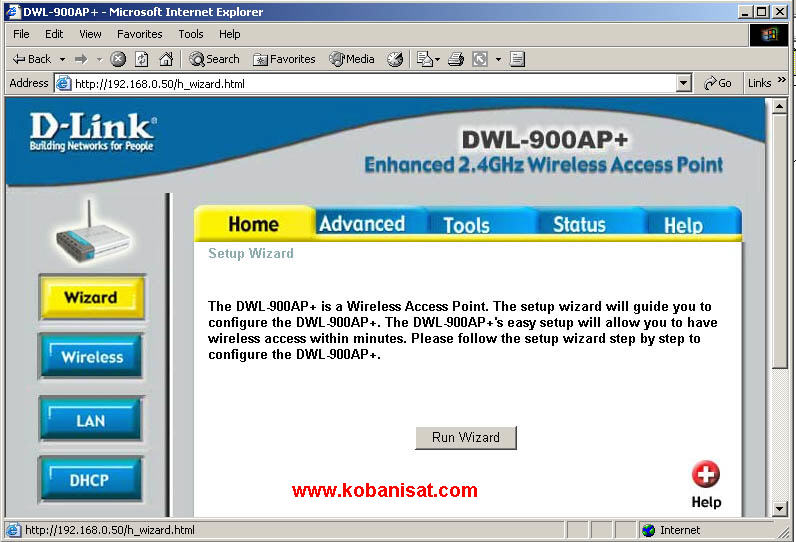
Task: Open the Forward history dropdown arrow
Action: point(100,59)
